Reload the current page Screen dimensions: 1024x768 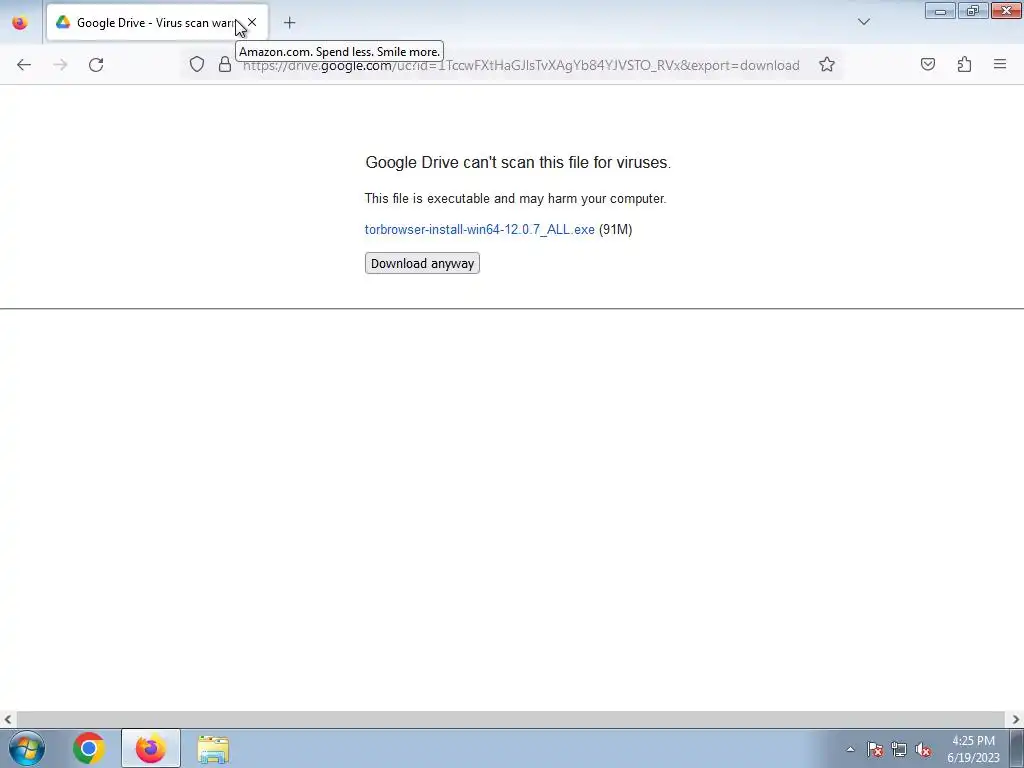[96, 65]
